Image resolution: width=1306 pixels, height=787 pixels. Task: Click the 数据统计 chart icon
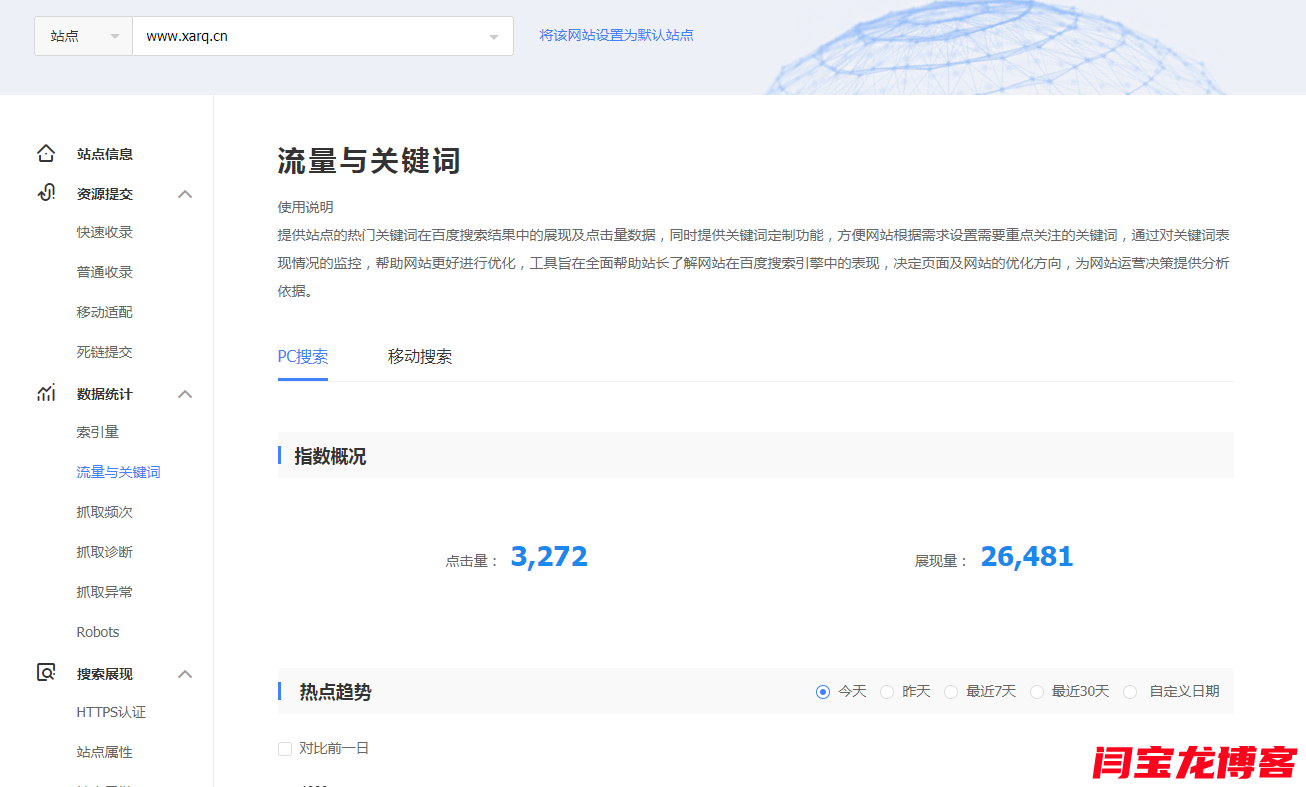pos(46,393)
